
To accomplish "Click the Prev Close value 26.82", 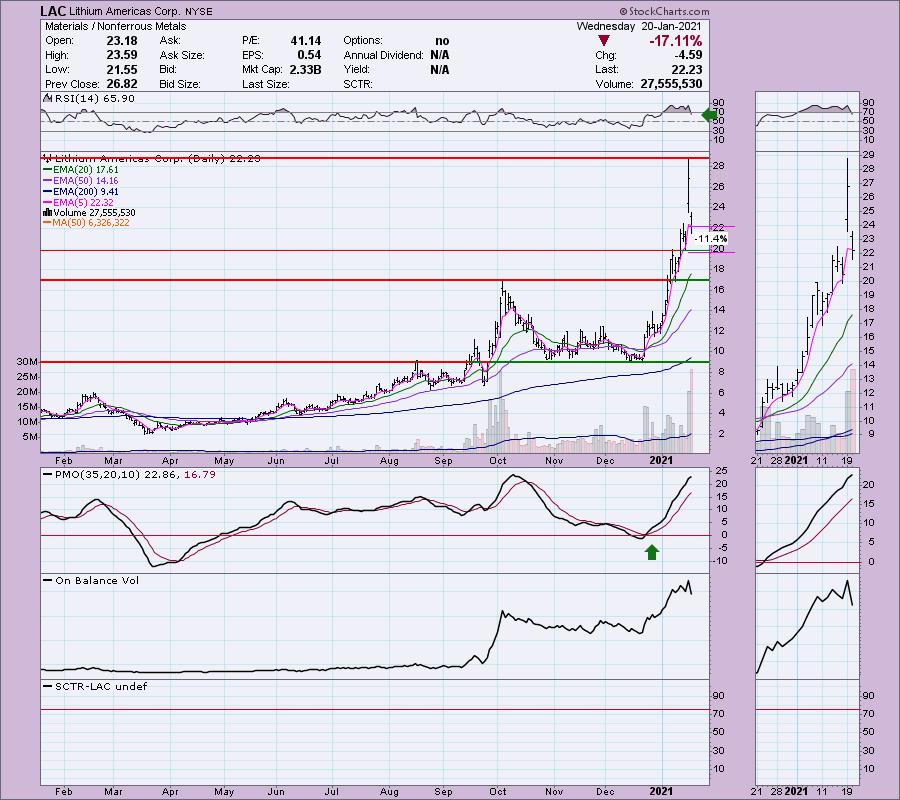I will coord(122,84).
